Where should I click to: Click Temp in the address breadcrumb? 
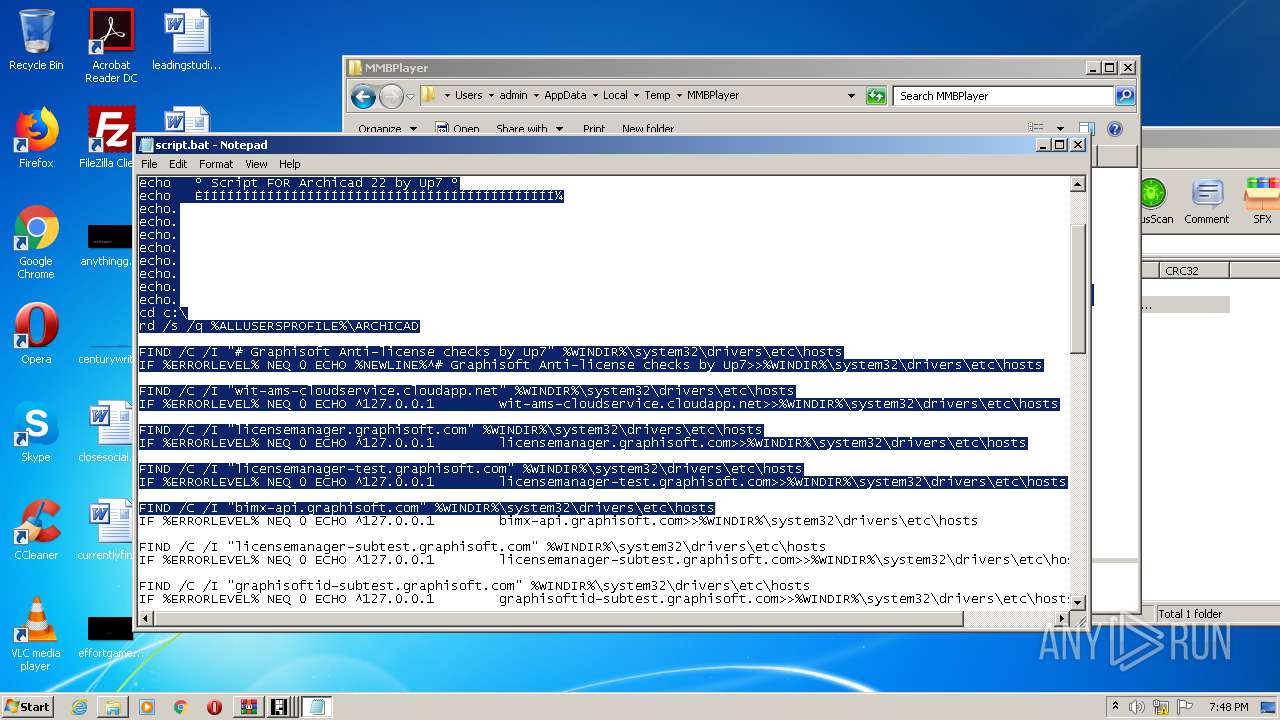pyautogui.click(x=657, y=96)
